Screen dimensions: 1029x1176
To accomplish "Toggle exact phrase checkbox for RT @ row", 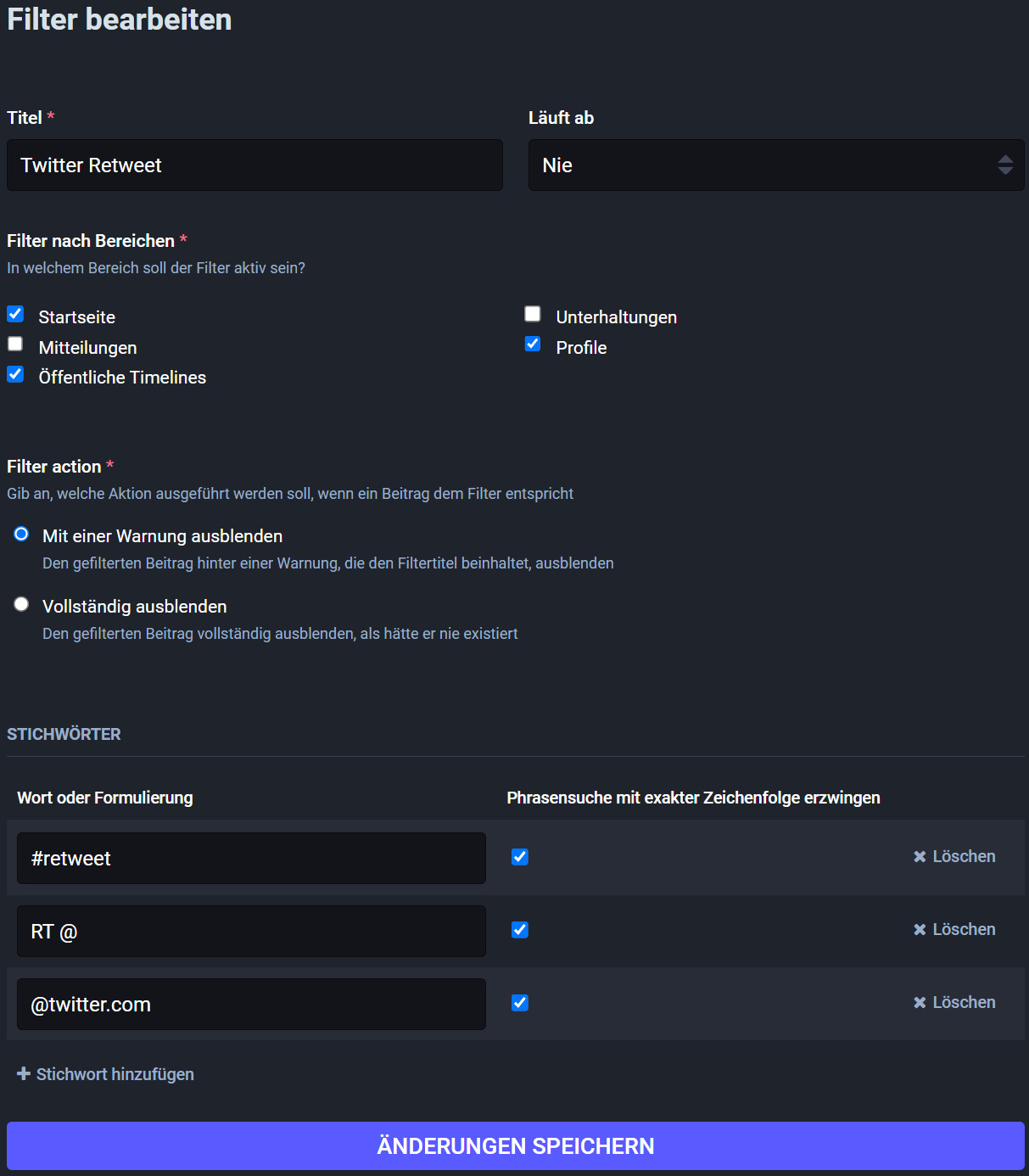I will (x=520, y=930).
